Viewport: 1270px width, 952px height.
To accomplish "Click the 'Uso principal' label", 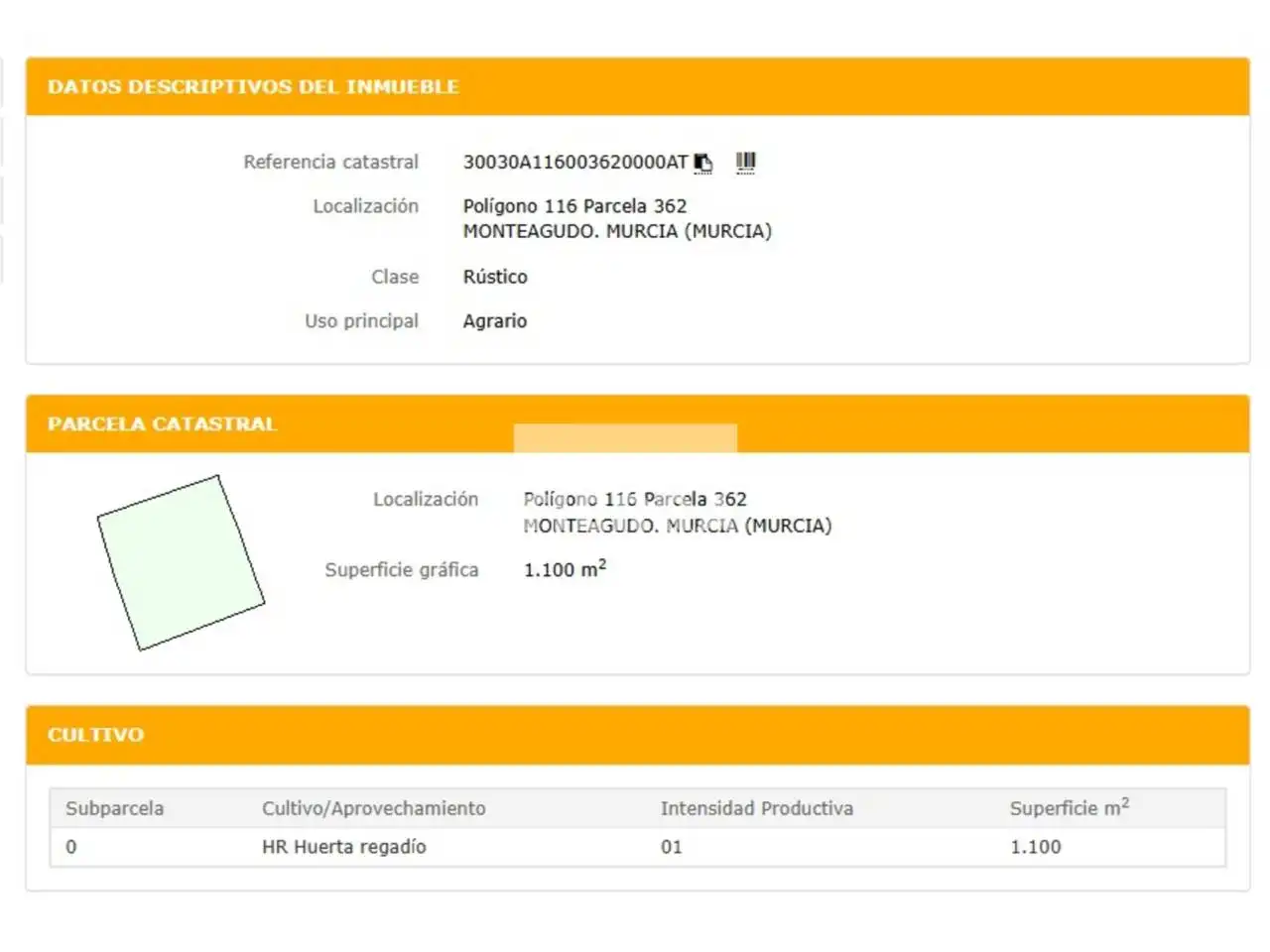I will (362, 321).
